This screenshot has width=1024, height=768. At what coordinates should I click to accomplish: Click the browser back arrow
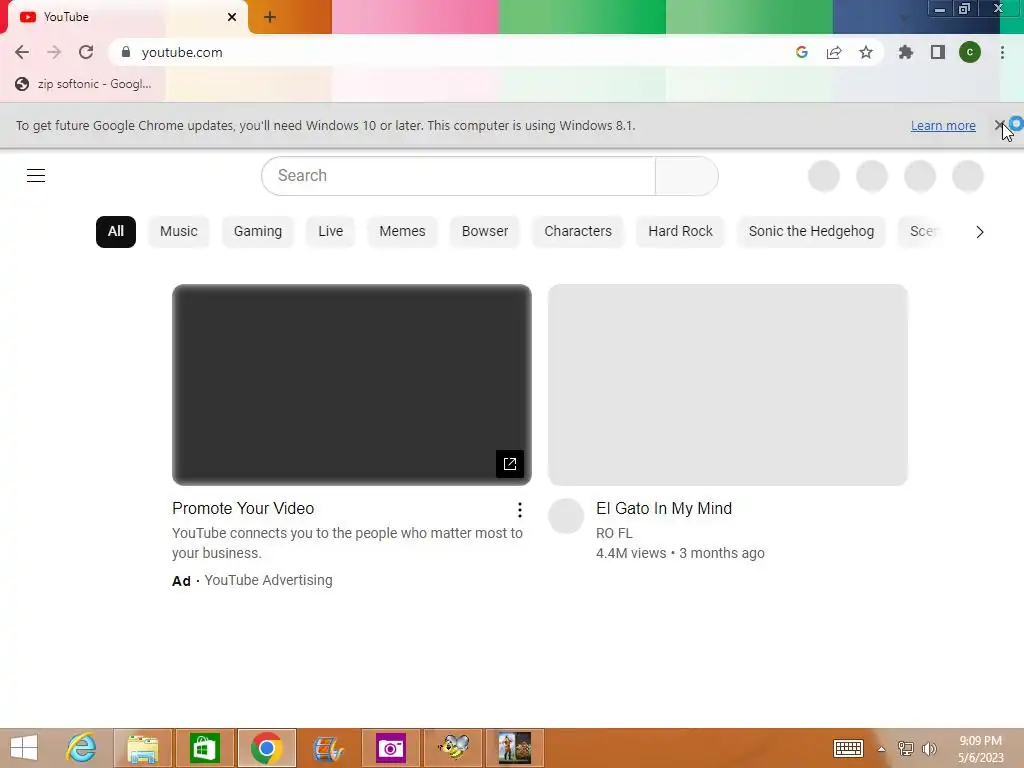pos(22,52)
